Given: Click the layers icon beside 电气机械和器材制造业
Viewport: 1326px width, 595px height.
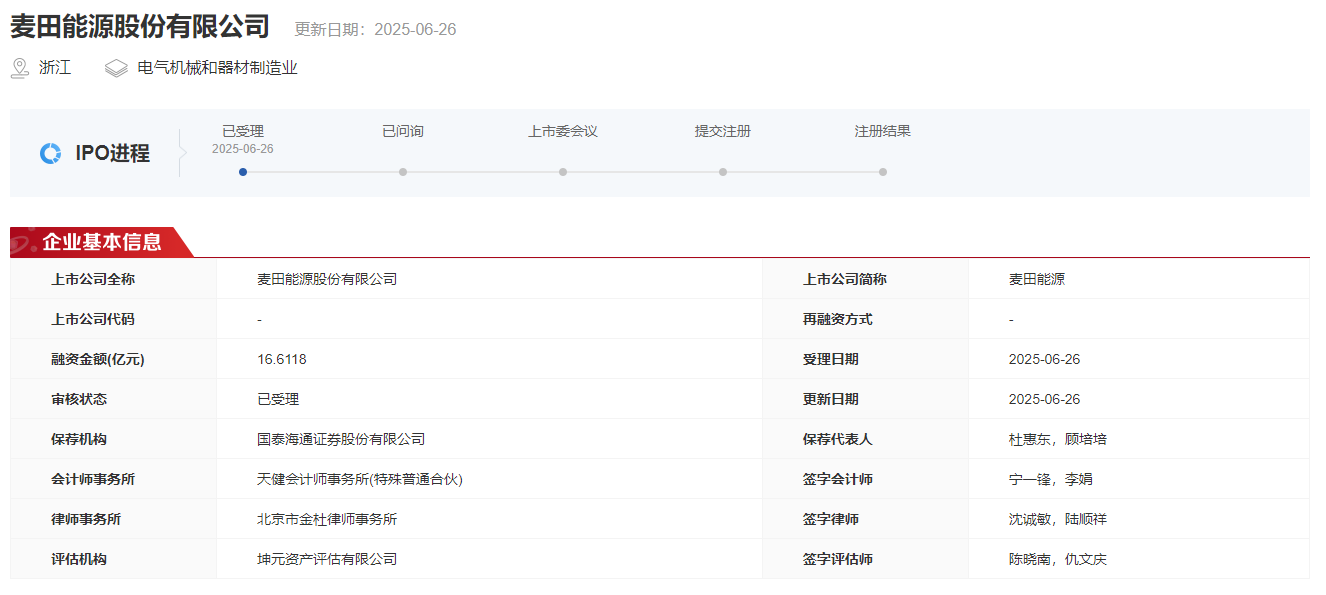Looking at the screenshot, I should (116, 68).
